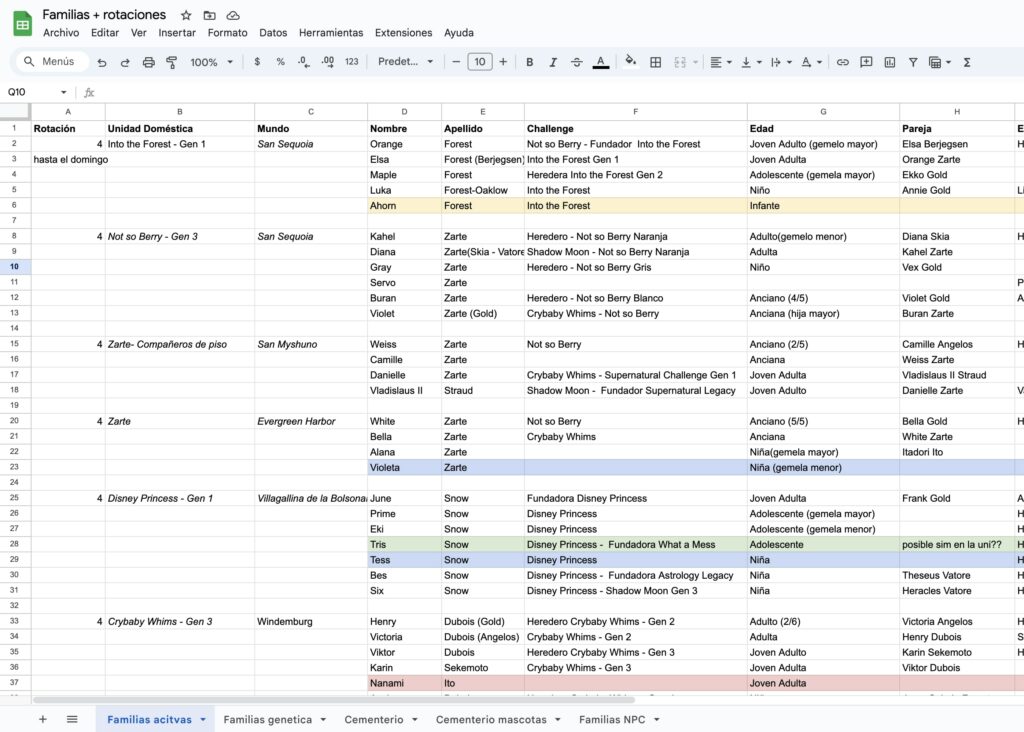The width and height of the screenshot is (1024, 732).
Task: Open the Herramientas menu
Action: coord(331,33)
